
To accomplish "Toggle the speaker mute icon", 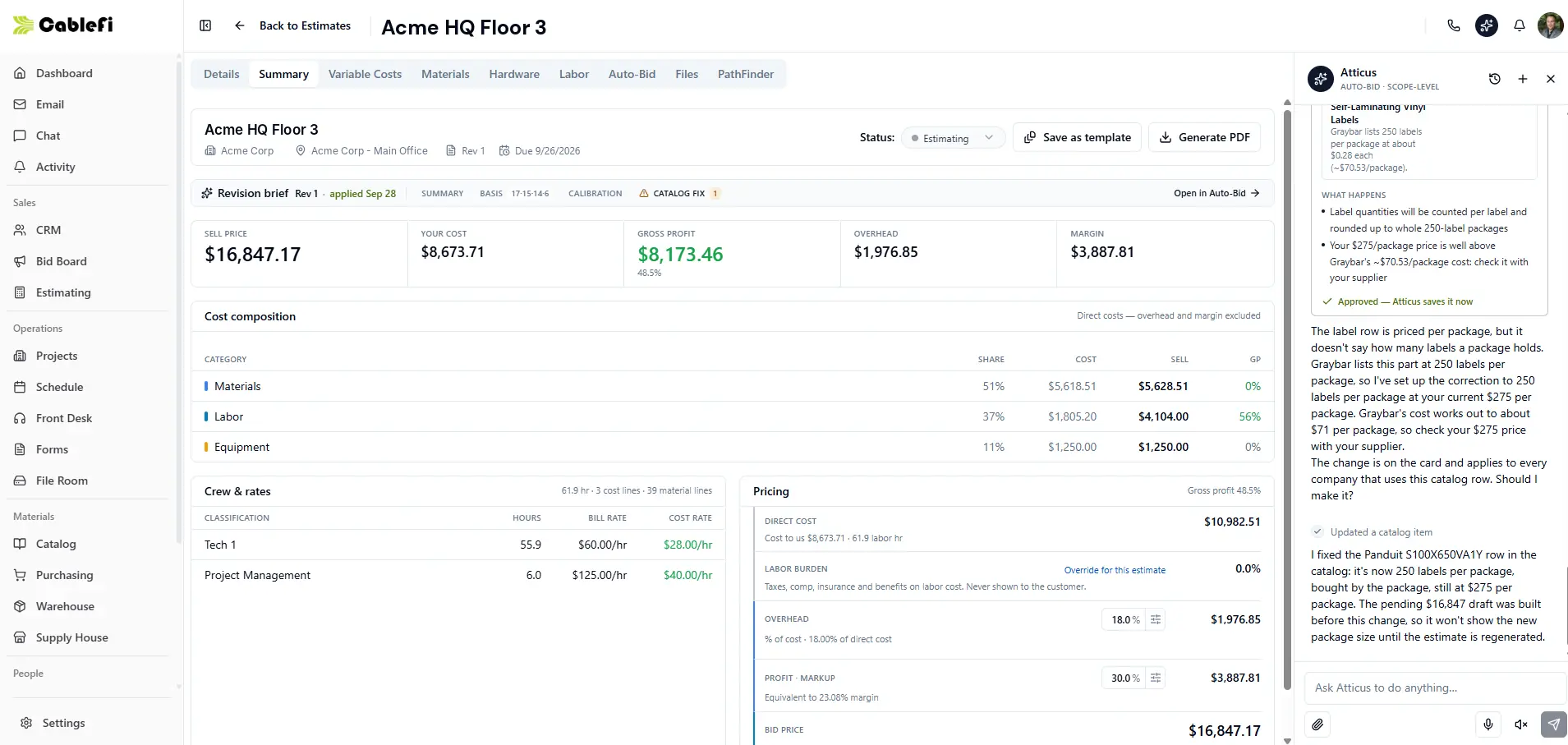I will [1521, 724].
